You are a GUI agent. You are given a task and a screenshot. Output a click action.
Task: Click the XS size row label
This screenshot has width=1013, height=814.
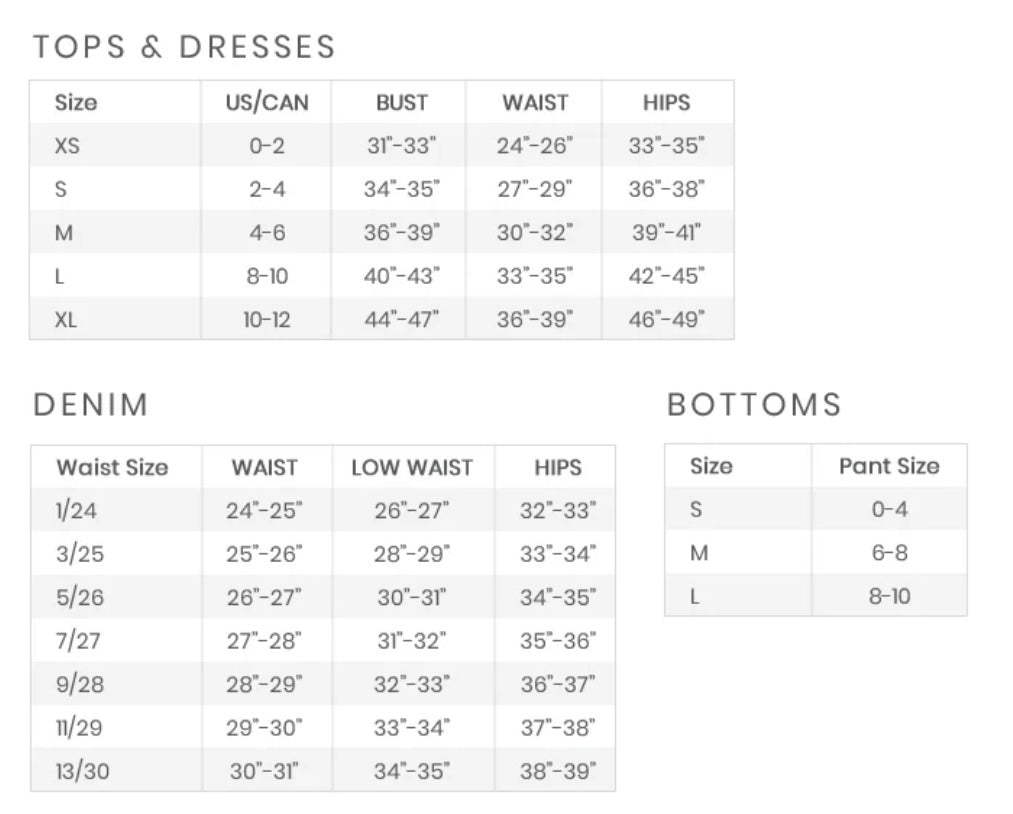(x=67, y=146)
